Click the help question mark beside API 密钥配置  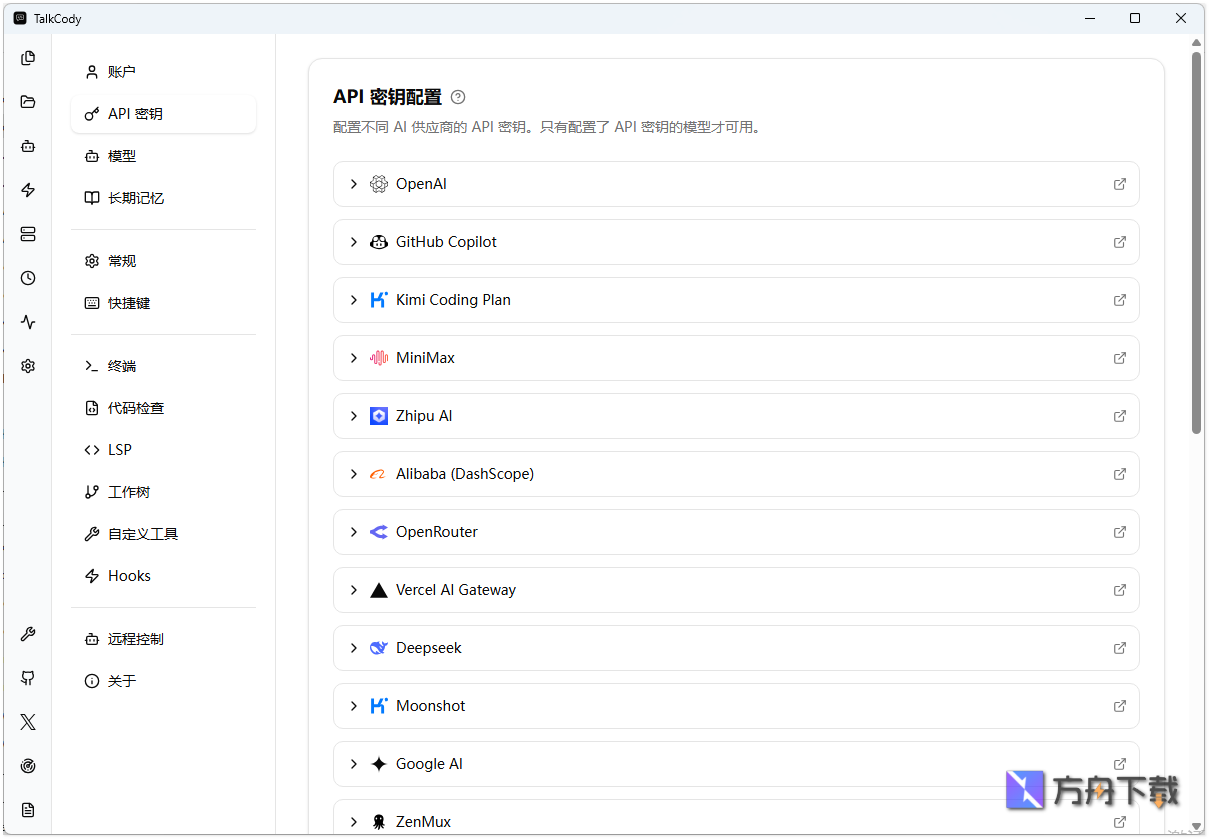(x=458, y=97)
